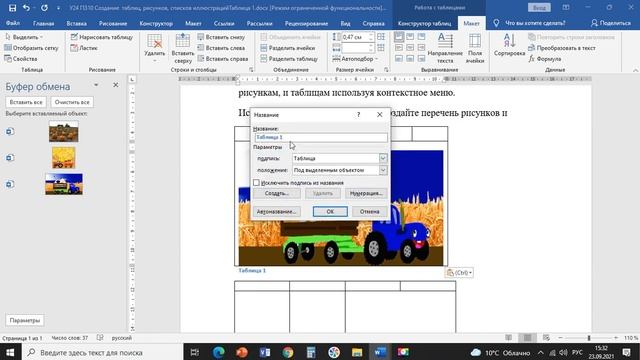This screenshot has height=360, width=640.
Task: Open the Windows Start menu
Action: [x=10, y=352]
